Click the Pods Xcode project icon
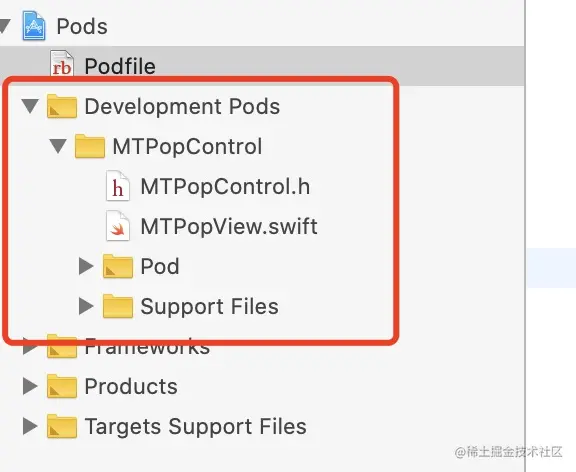 tap(34, 26)
